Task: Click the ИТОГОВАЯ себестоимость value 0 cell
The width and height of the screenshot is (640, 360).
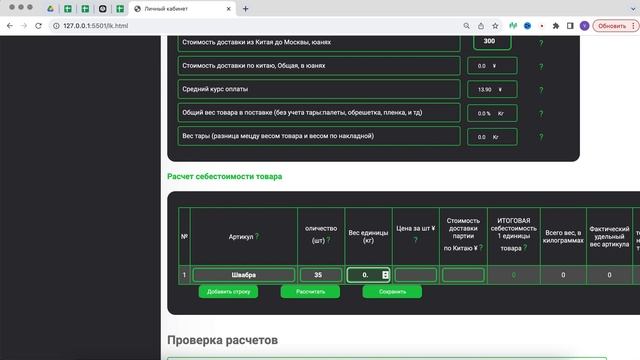Action: (x=513, y=275)
